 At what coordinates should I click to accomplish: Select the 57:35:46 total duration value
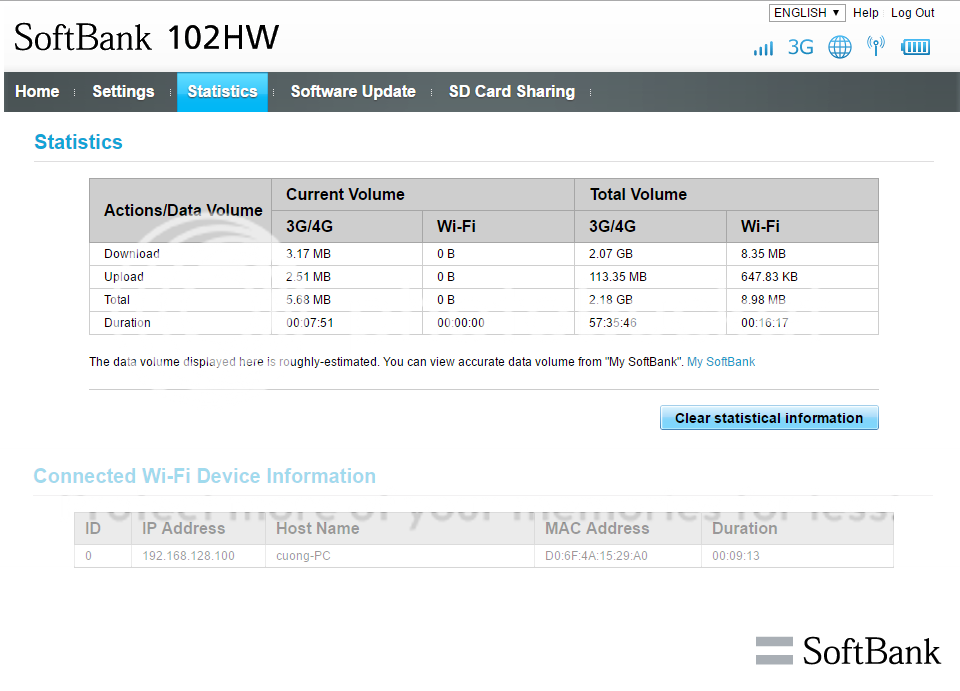[x=613, y=323]
